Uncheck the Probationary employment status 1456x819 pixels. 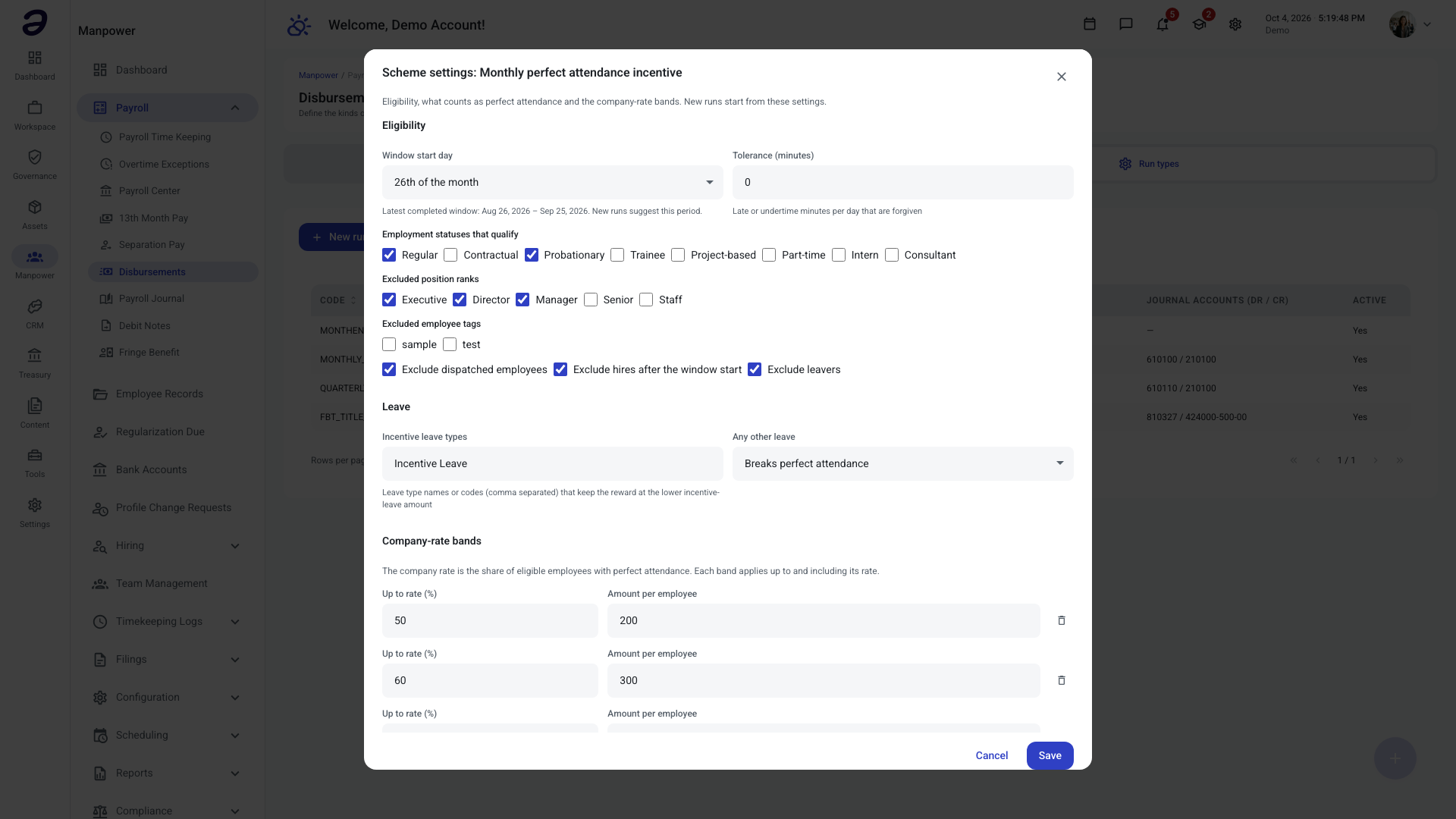pos(532,255)
